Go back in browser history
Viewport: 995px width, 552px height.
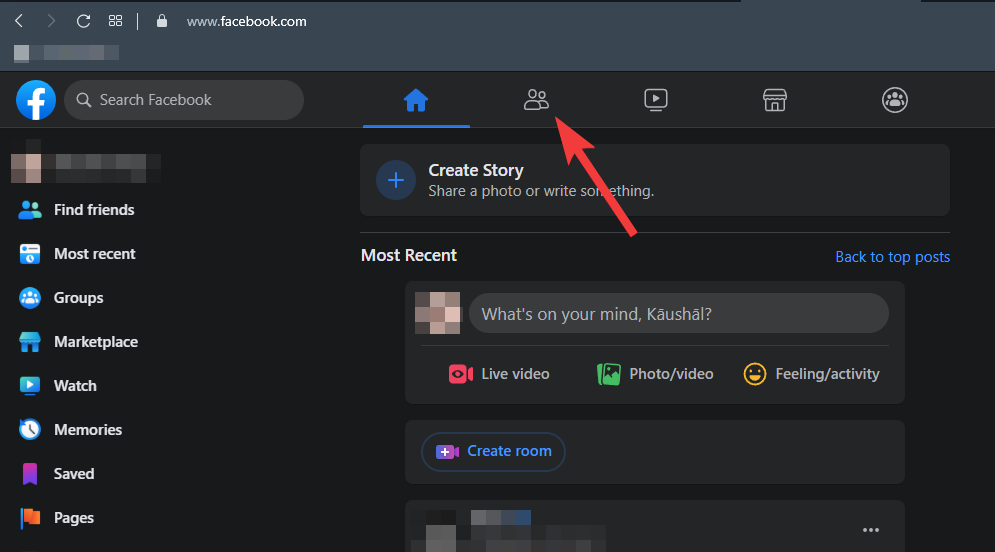pos(20,21)
